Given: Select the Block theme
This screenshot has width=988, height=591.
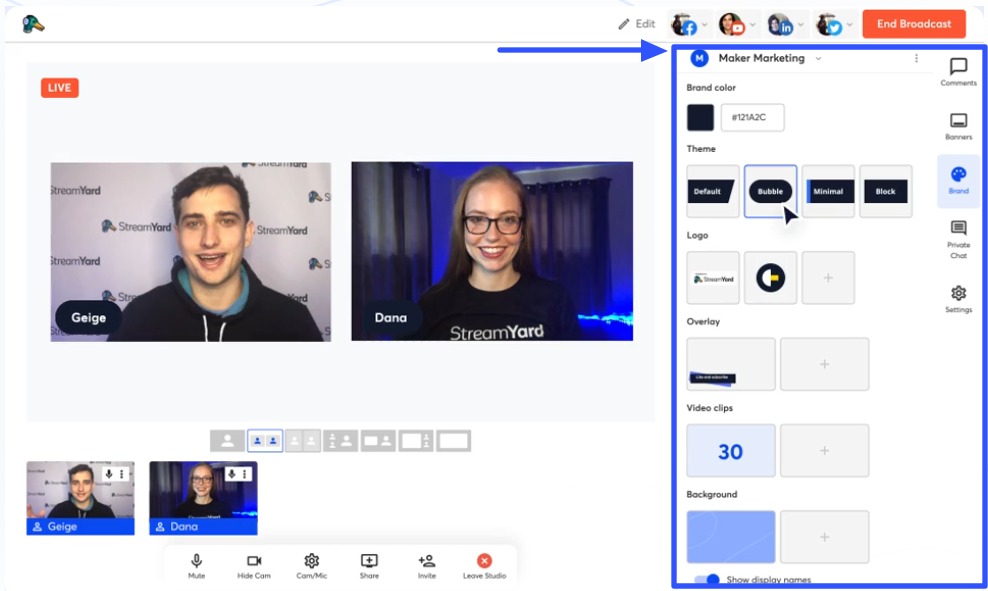Looking at the screenshot, I should [885, 190].
